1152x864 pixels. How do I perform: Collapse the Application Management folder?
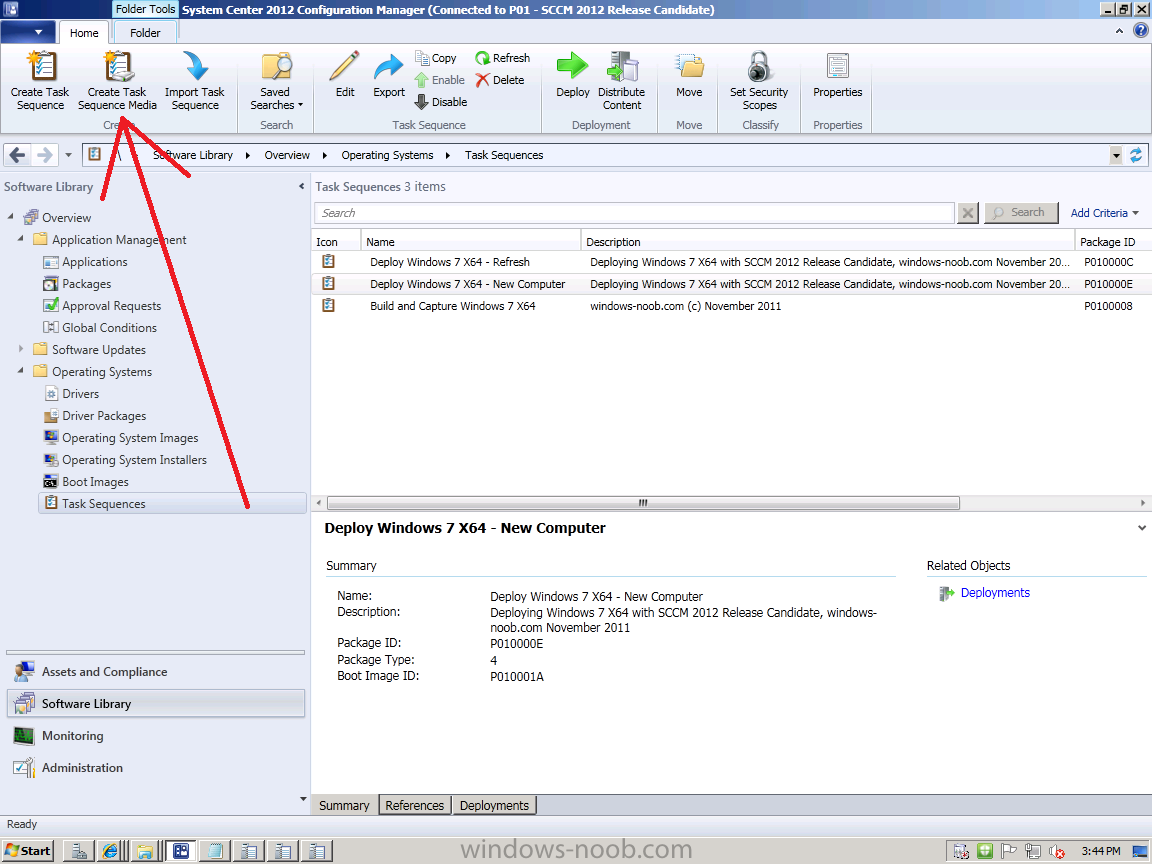(21, 239)
